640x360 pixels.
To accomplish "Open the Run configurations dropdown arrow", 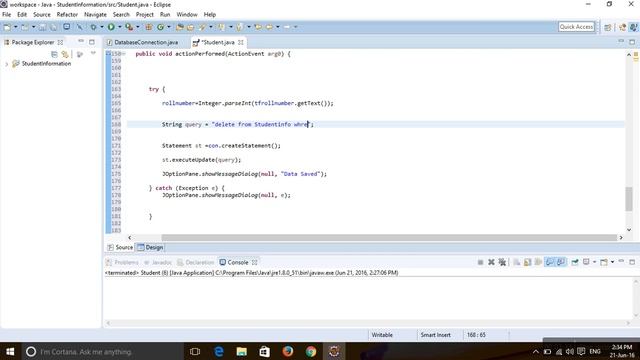I will pos(120,27).
